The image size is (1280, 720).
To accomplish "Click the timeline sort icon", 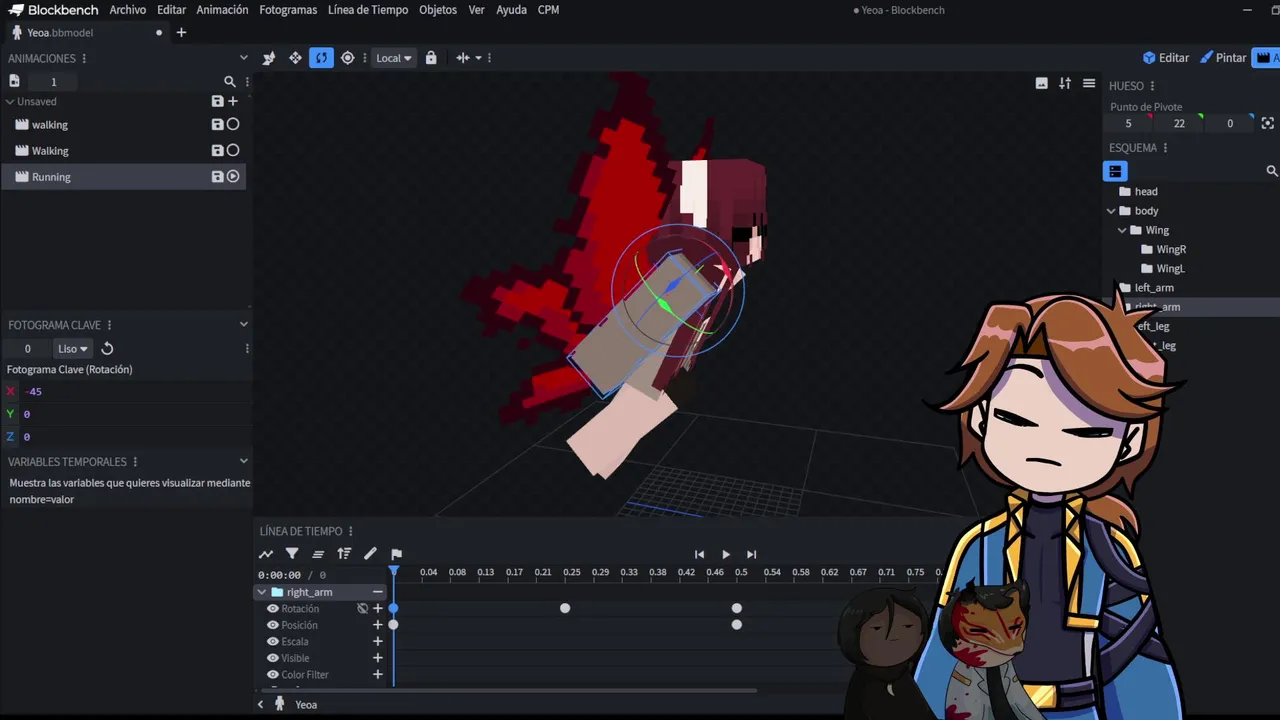I will pos(344,554).
